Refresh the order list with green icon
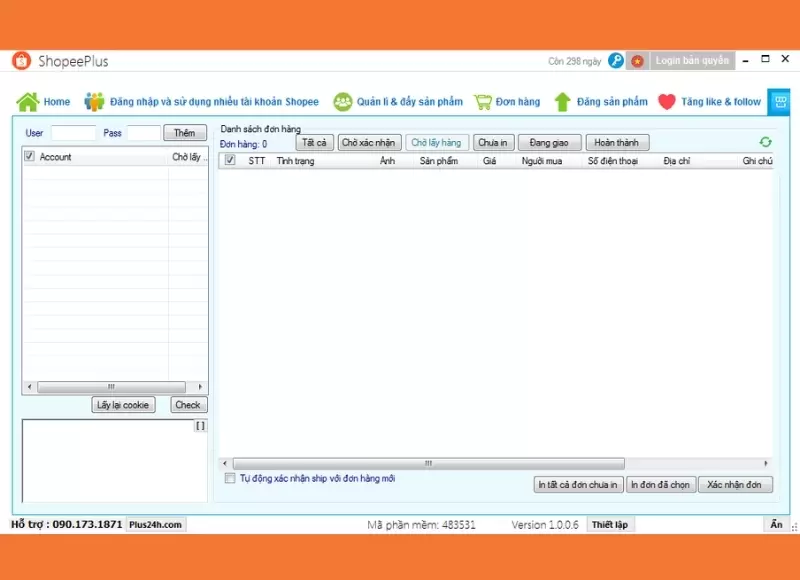800x580 pixels. (765, 142)
